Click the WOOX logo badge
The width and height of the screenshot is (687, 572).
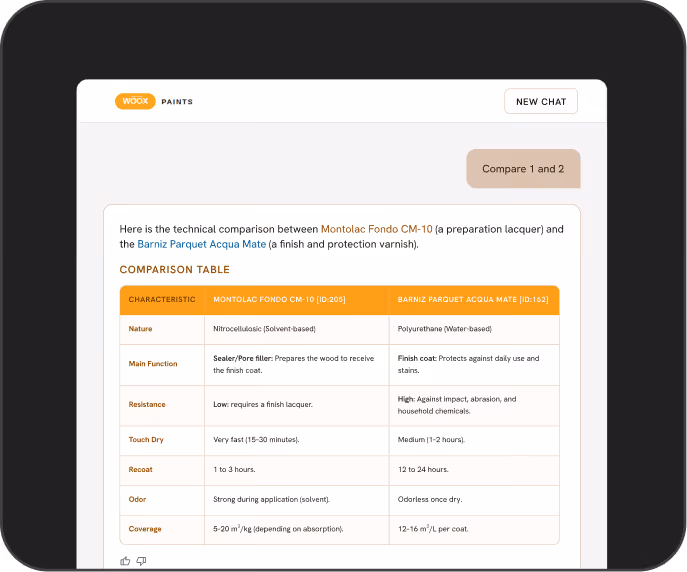135,101
